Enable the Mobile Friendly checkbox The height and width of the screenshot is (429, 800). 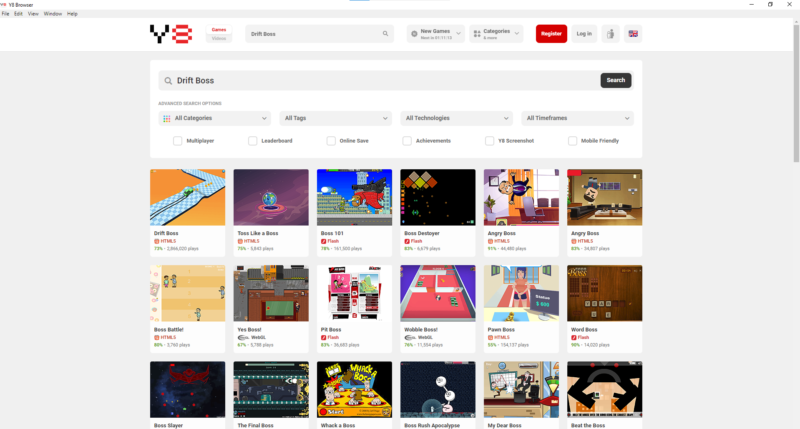(x=572, y=141)
